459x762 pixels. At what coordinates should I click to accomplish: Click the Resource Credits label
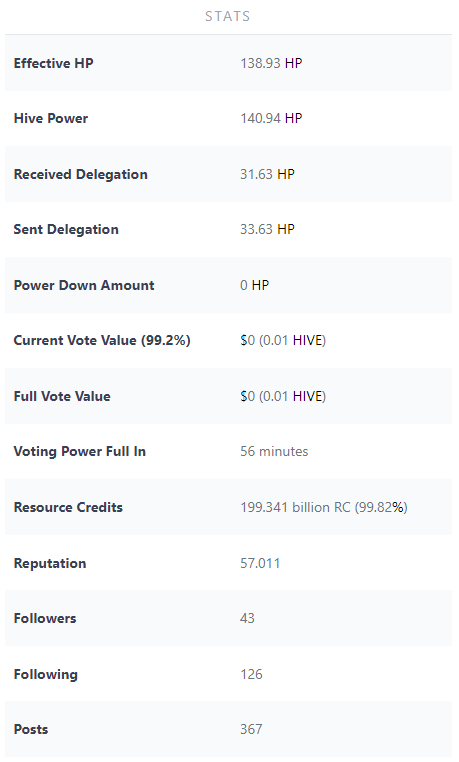point(68,507)
